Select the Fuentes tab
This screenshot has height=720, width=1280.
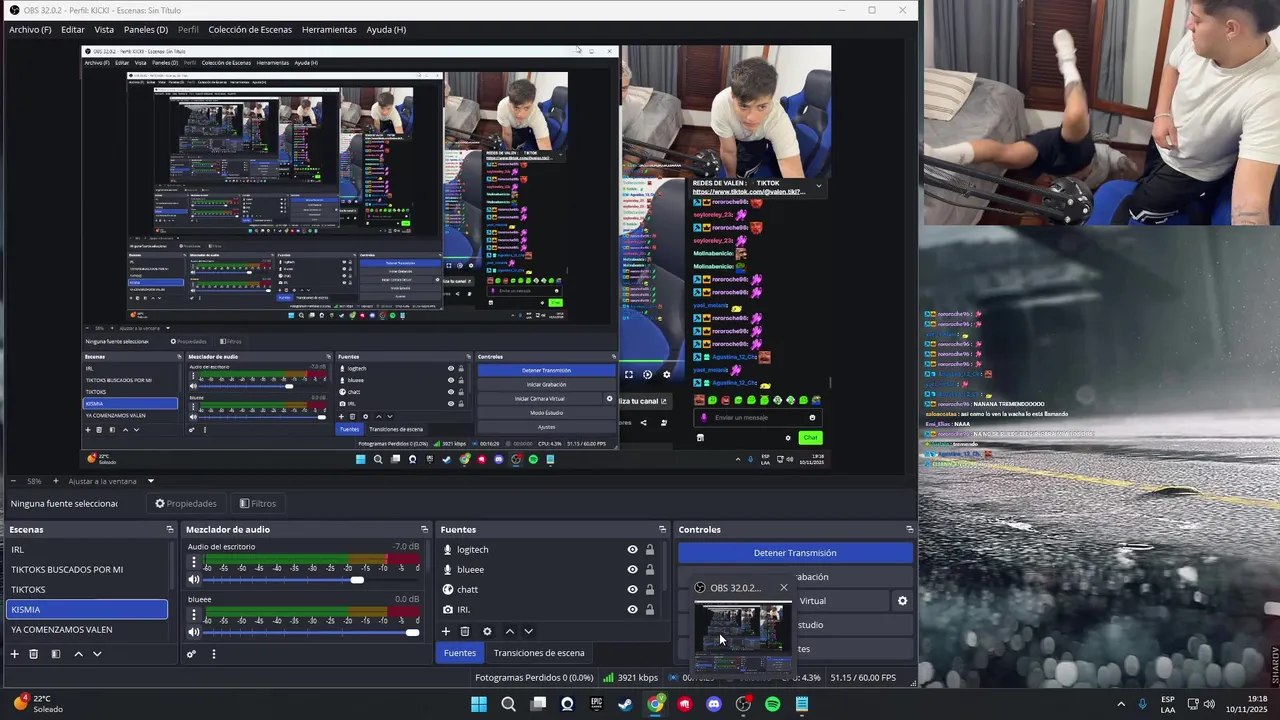pos(460,653)
